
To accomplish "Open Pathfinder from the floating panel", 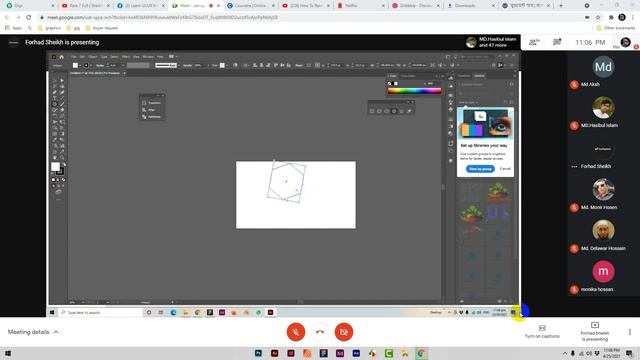I will (151, 117).
